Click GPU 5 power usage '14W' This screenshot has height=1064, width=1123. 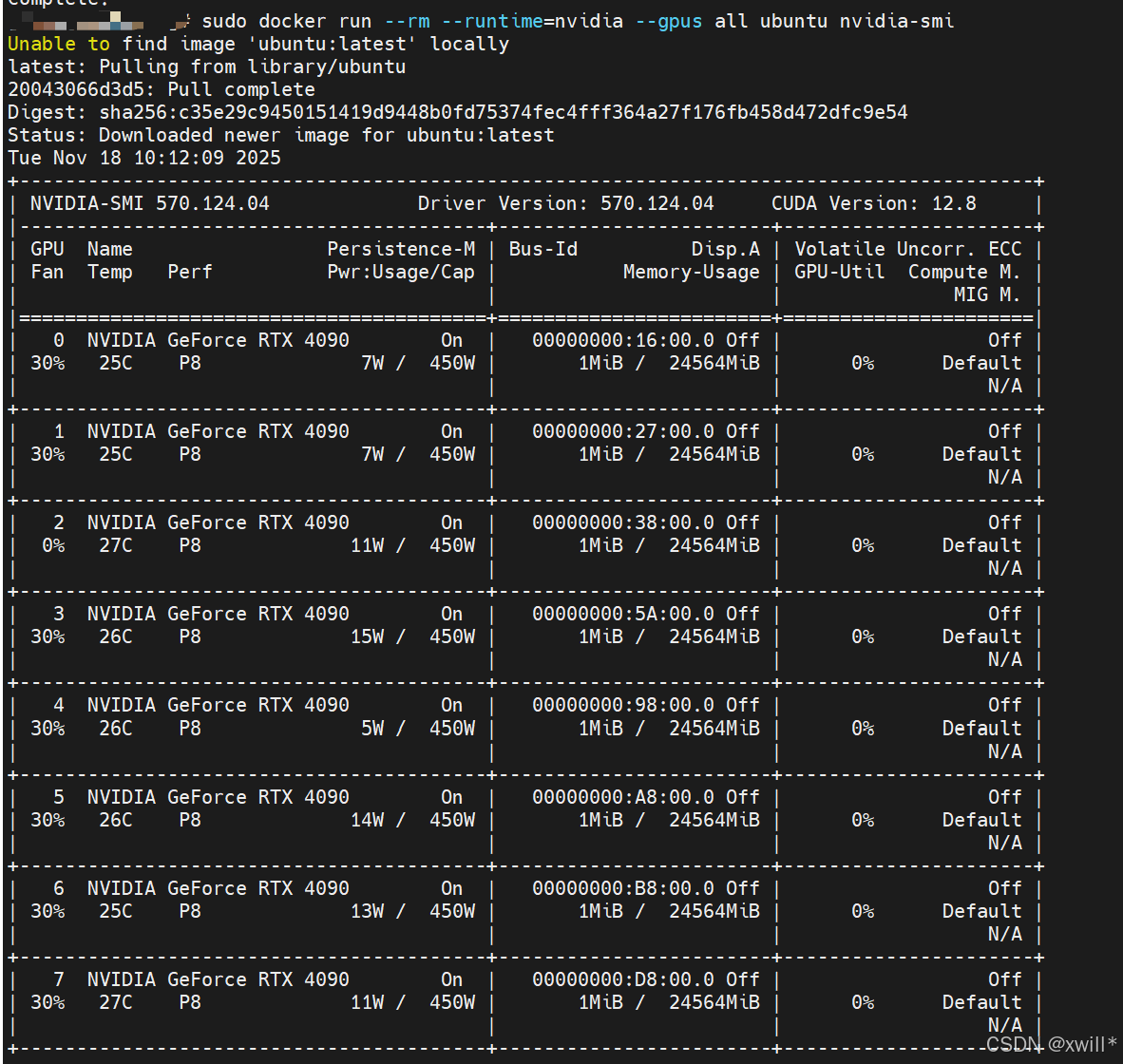click(x=368, y=820)
